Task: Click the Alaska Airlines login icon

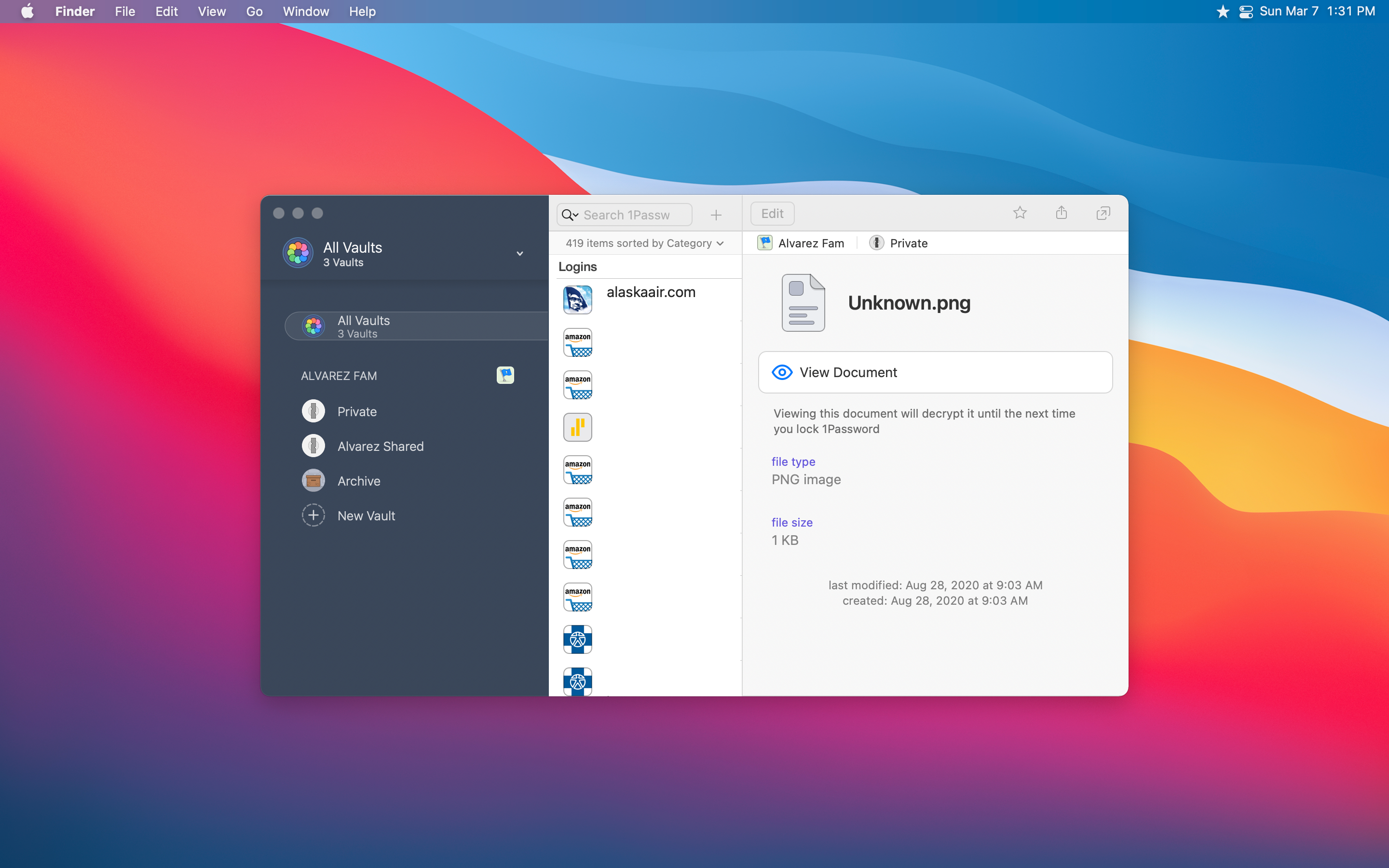Action: coord(577,299)
